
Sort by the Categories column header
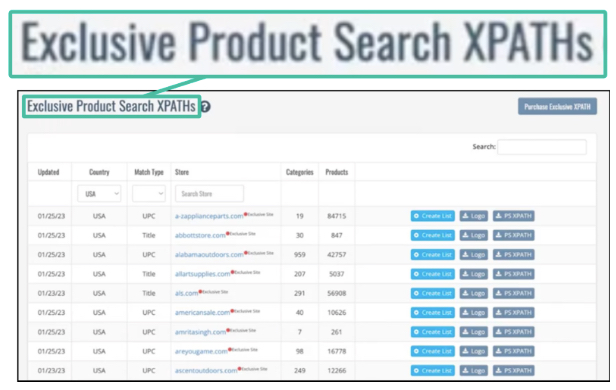[x=300, y=172]
